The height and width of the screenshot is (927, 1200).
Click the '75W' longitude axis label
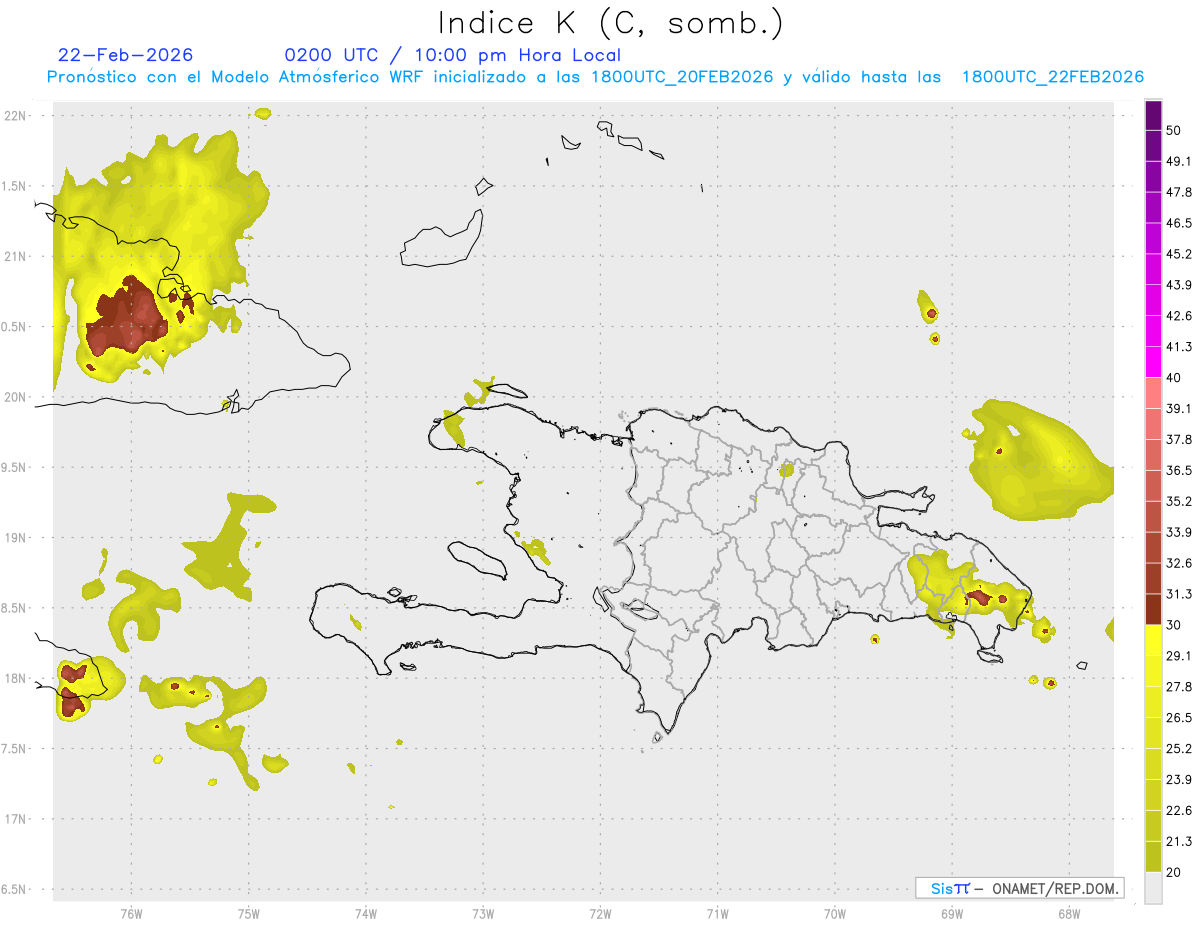[249, 913]
